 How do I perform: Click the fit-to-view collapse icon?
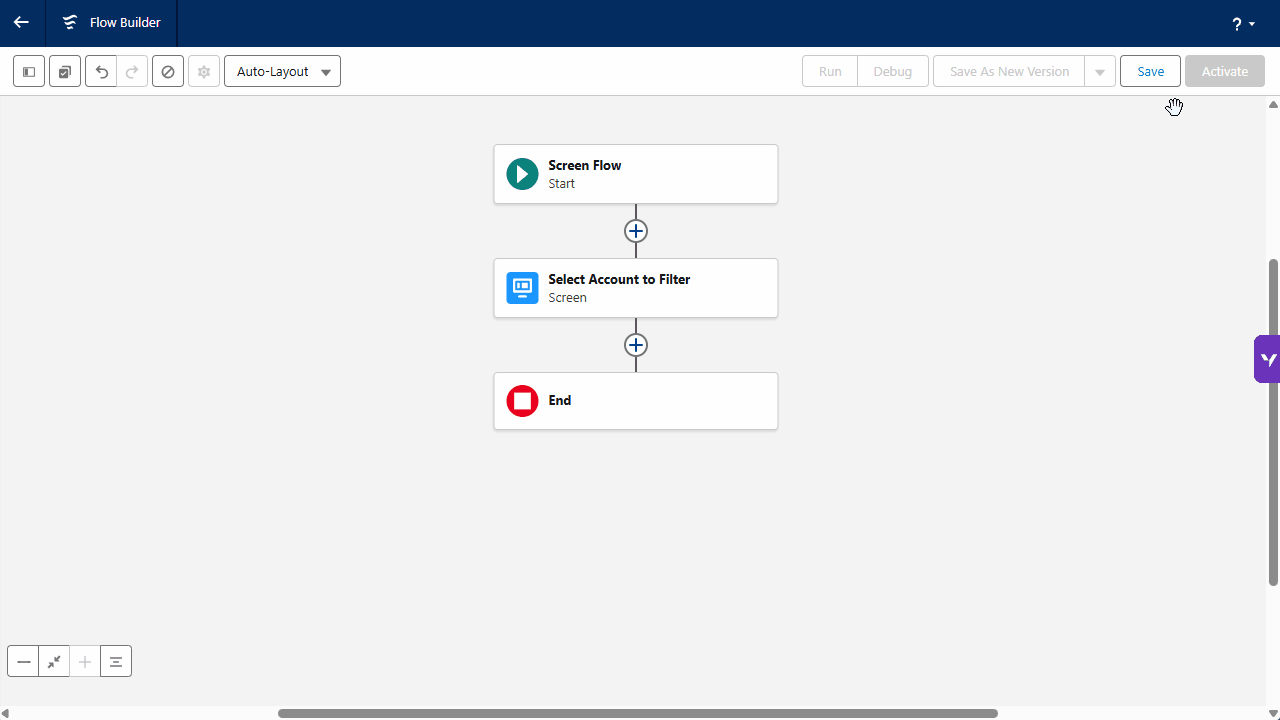pyautogui.click(x=54, y=662)
